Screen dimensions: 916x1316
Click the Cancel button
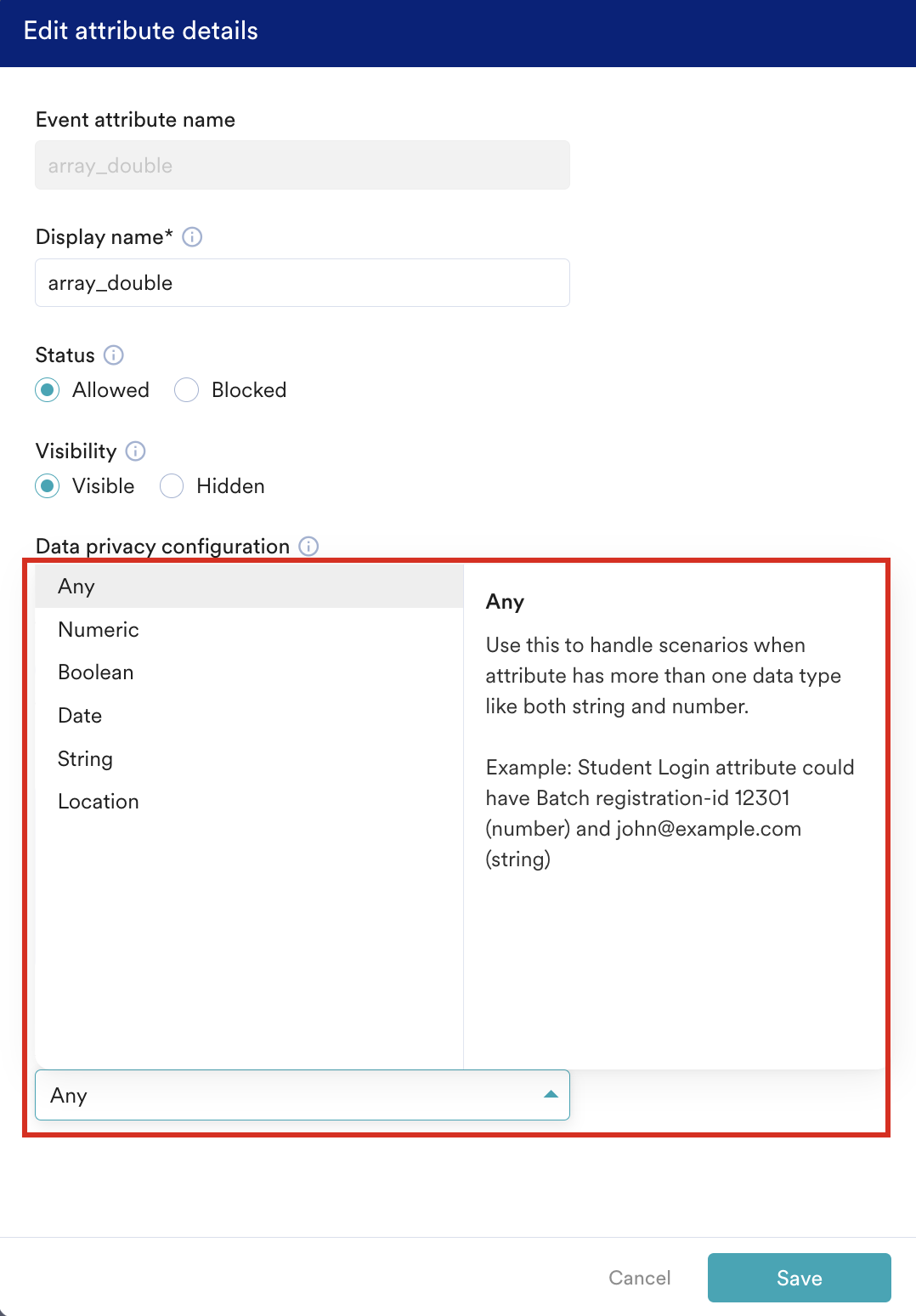pyautogui.click(x=640, y=1278)
